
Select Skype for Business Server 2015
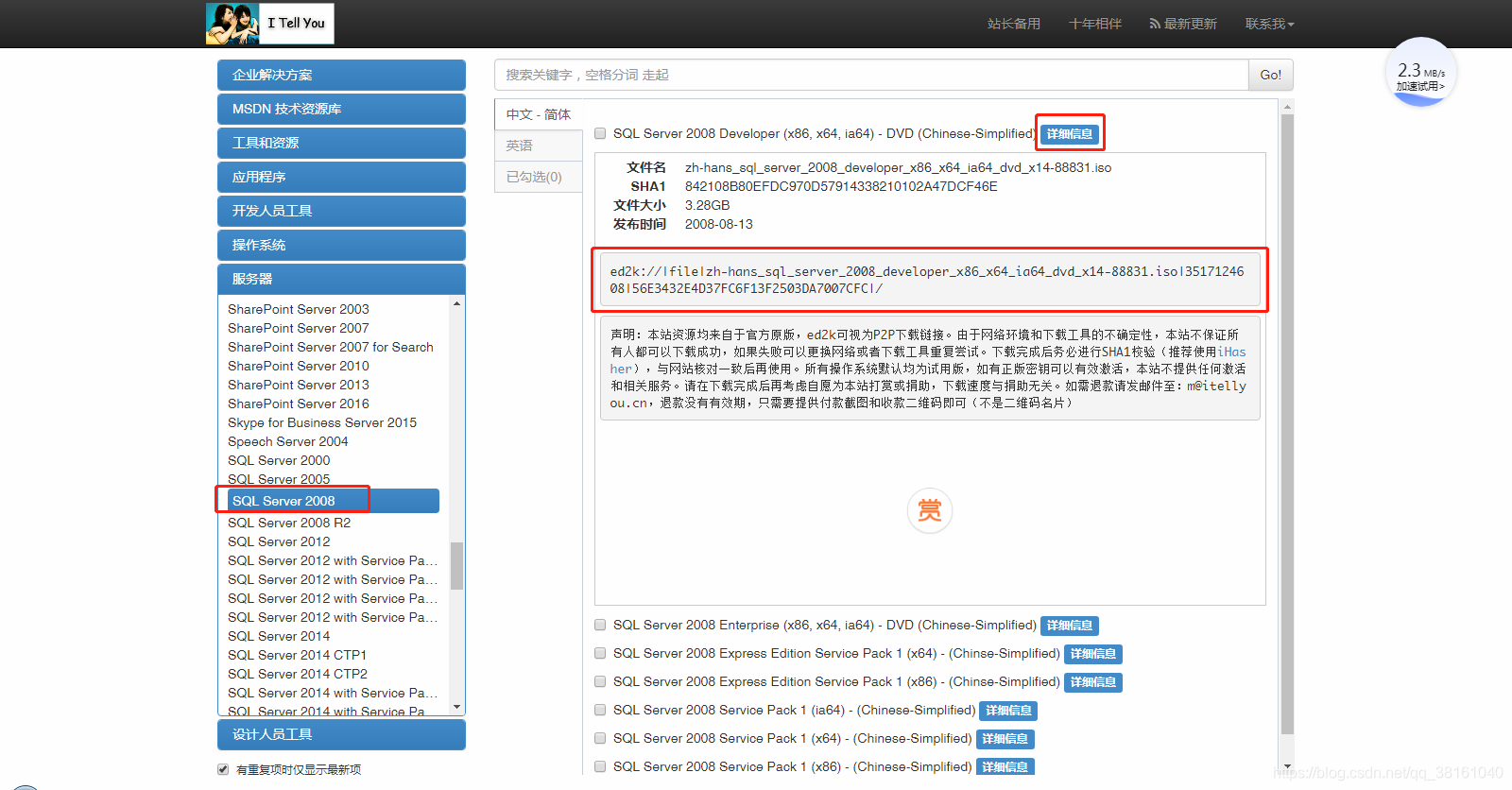click(322, 422)
